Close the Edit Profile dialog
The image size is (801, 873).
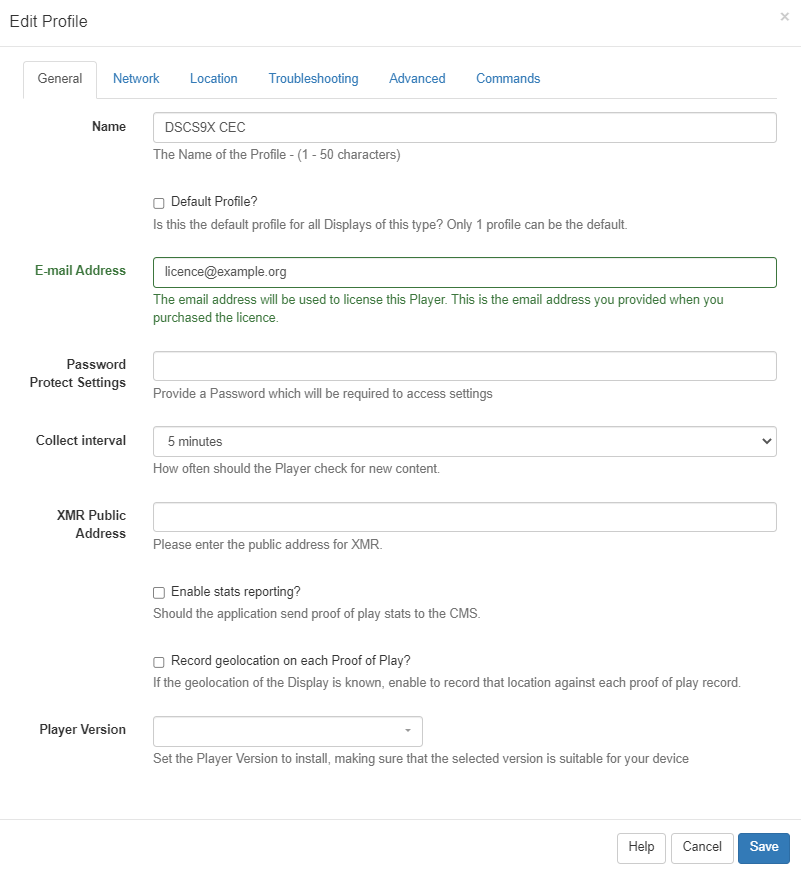(x=784, y=17)
